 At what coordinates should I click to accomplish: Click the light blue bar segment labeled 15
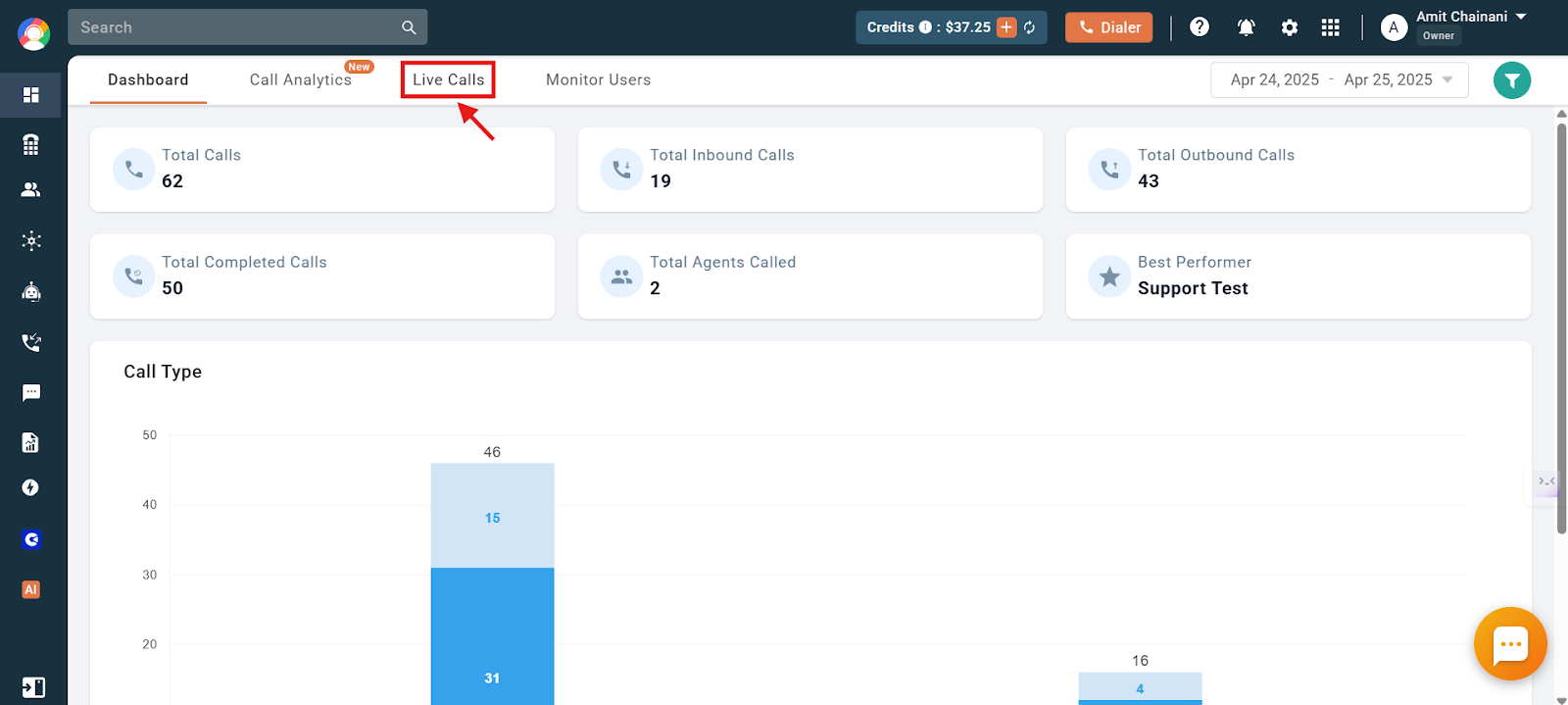coord(492,516)
